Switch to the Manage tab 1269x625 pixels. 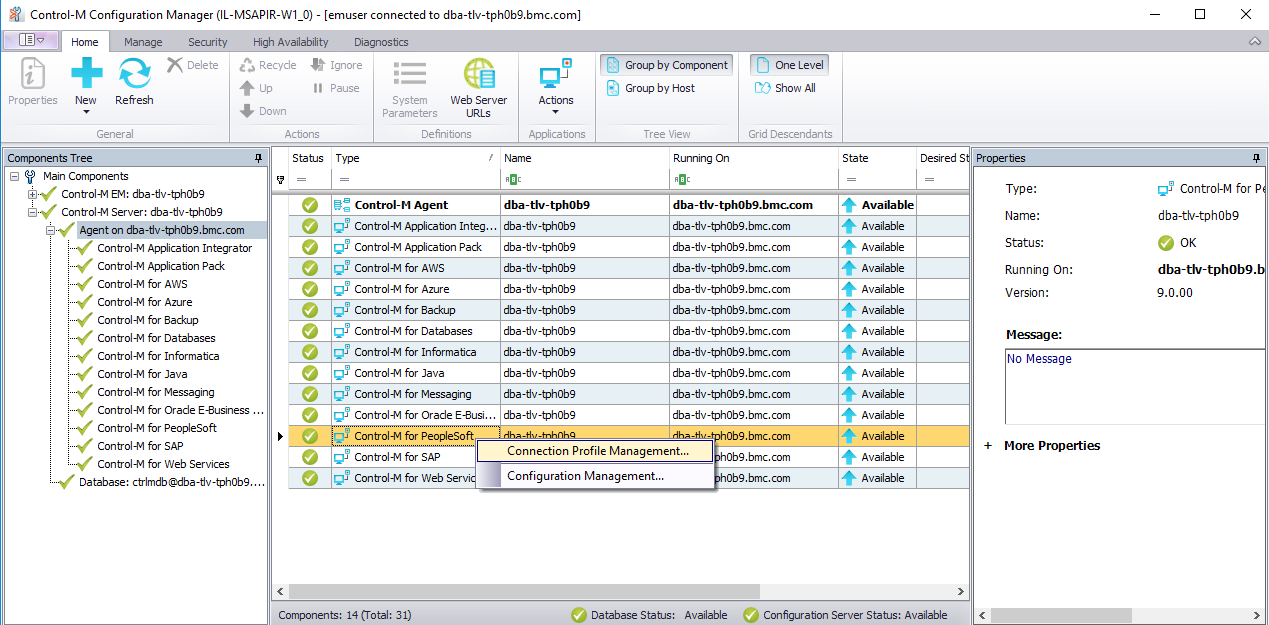tap(143, 42)
